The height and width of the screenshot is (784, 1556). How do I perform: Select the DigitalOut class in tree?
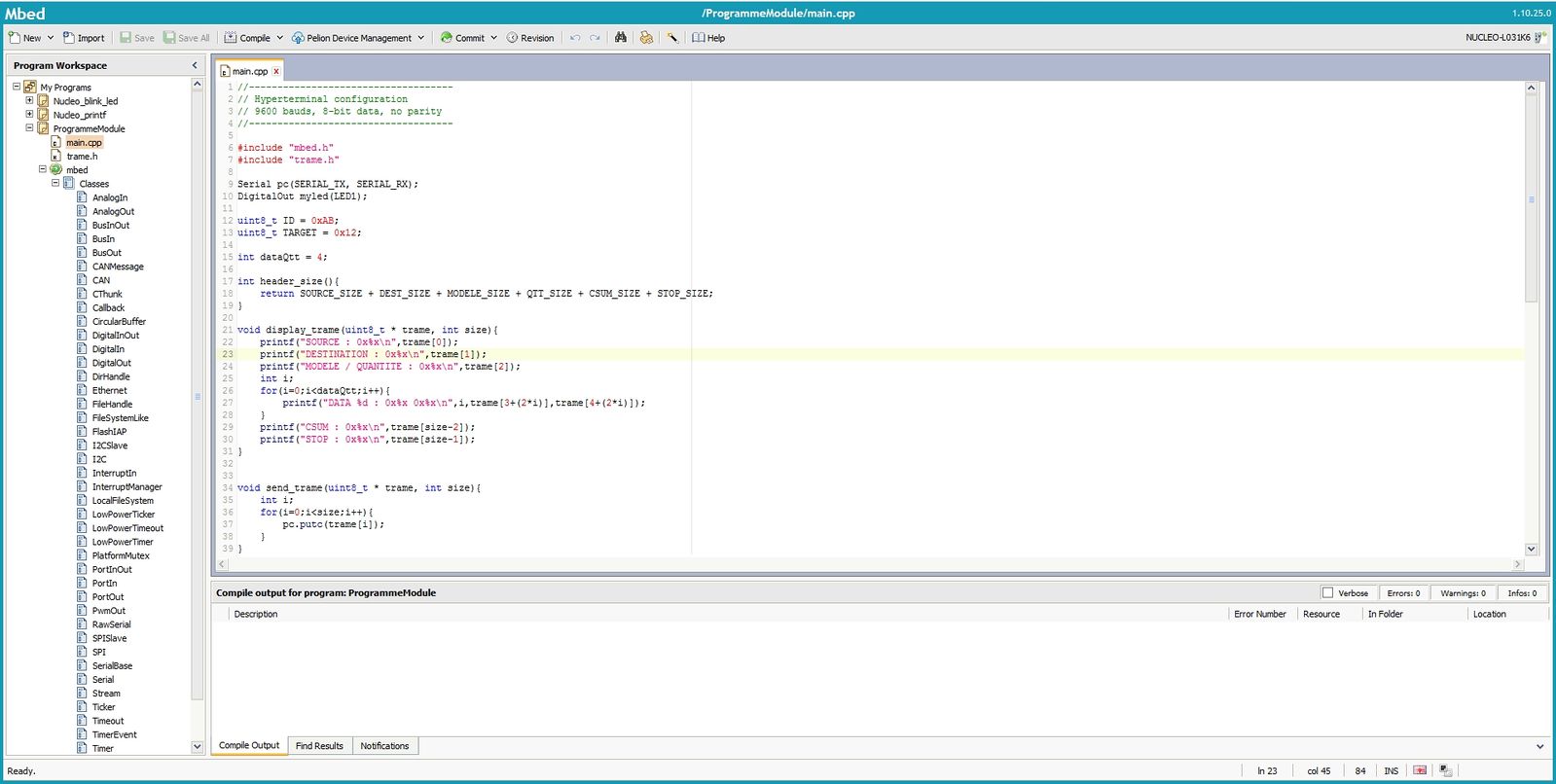112,363
